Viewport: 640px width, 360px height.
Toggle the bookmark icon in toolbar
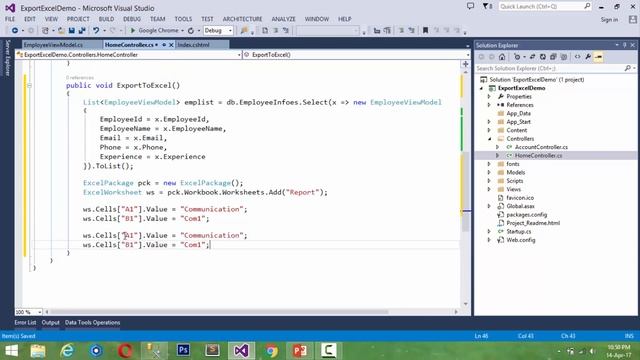point(425,31)
